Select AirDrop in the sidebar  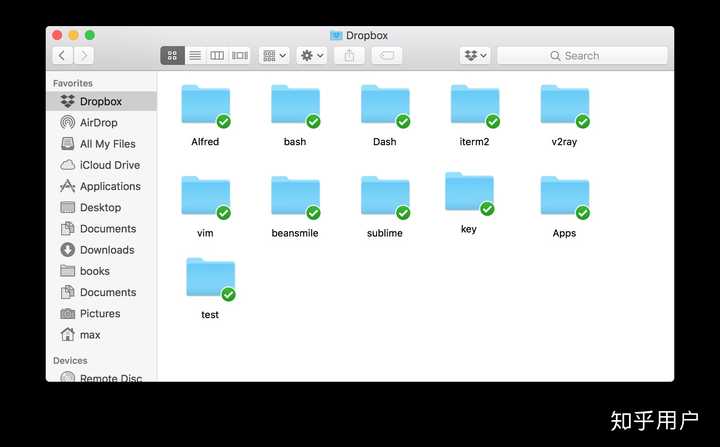(x=101, y=123)
